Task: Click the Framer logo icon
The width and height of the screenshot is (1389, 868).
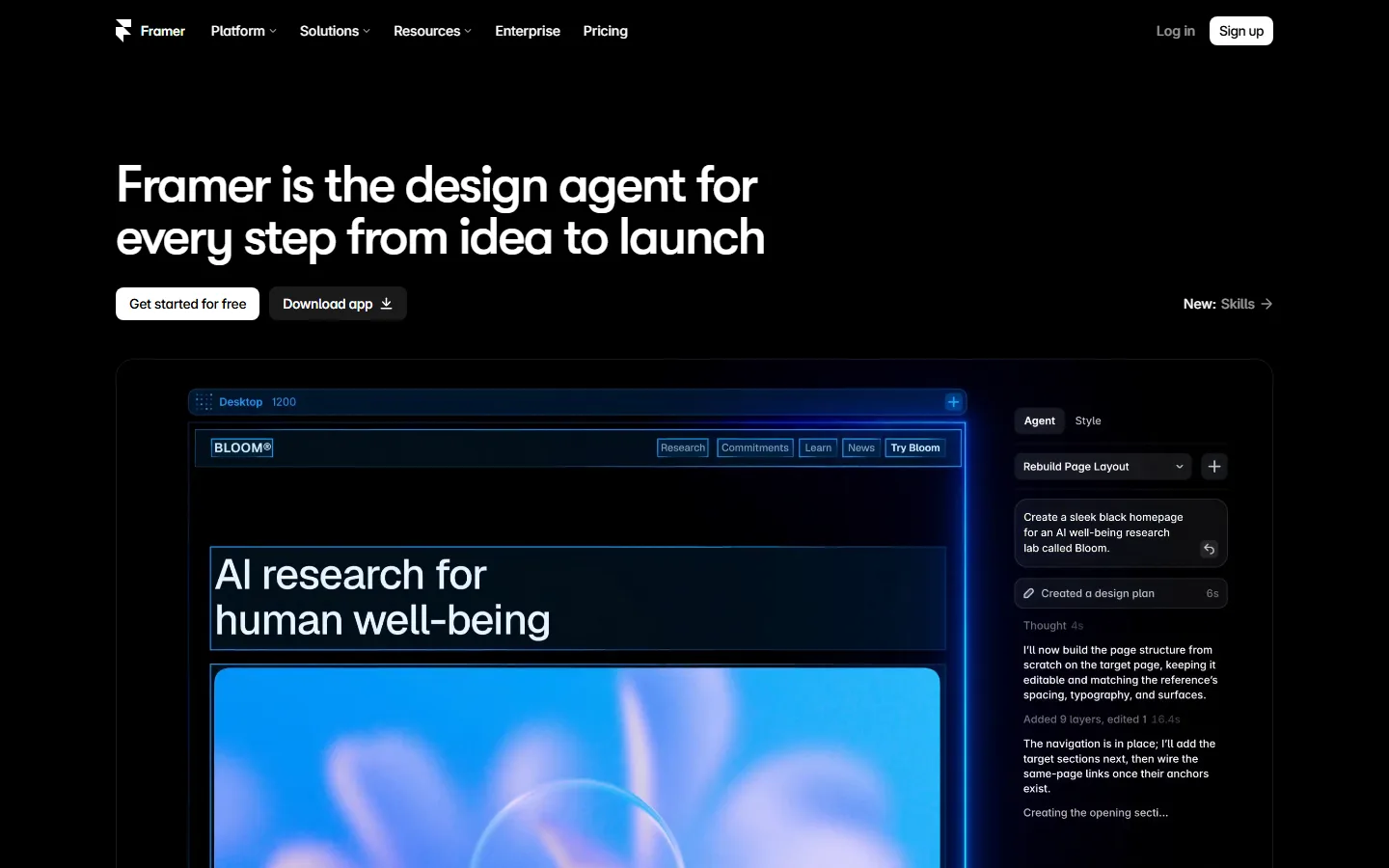Action: (x=123, y=31)
